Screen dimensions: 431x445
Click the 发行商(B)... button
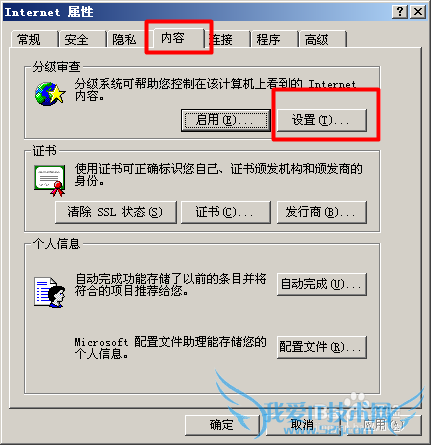[x=322, y=212]
